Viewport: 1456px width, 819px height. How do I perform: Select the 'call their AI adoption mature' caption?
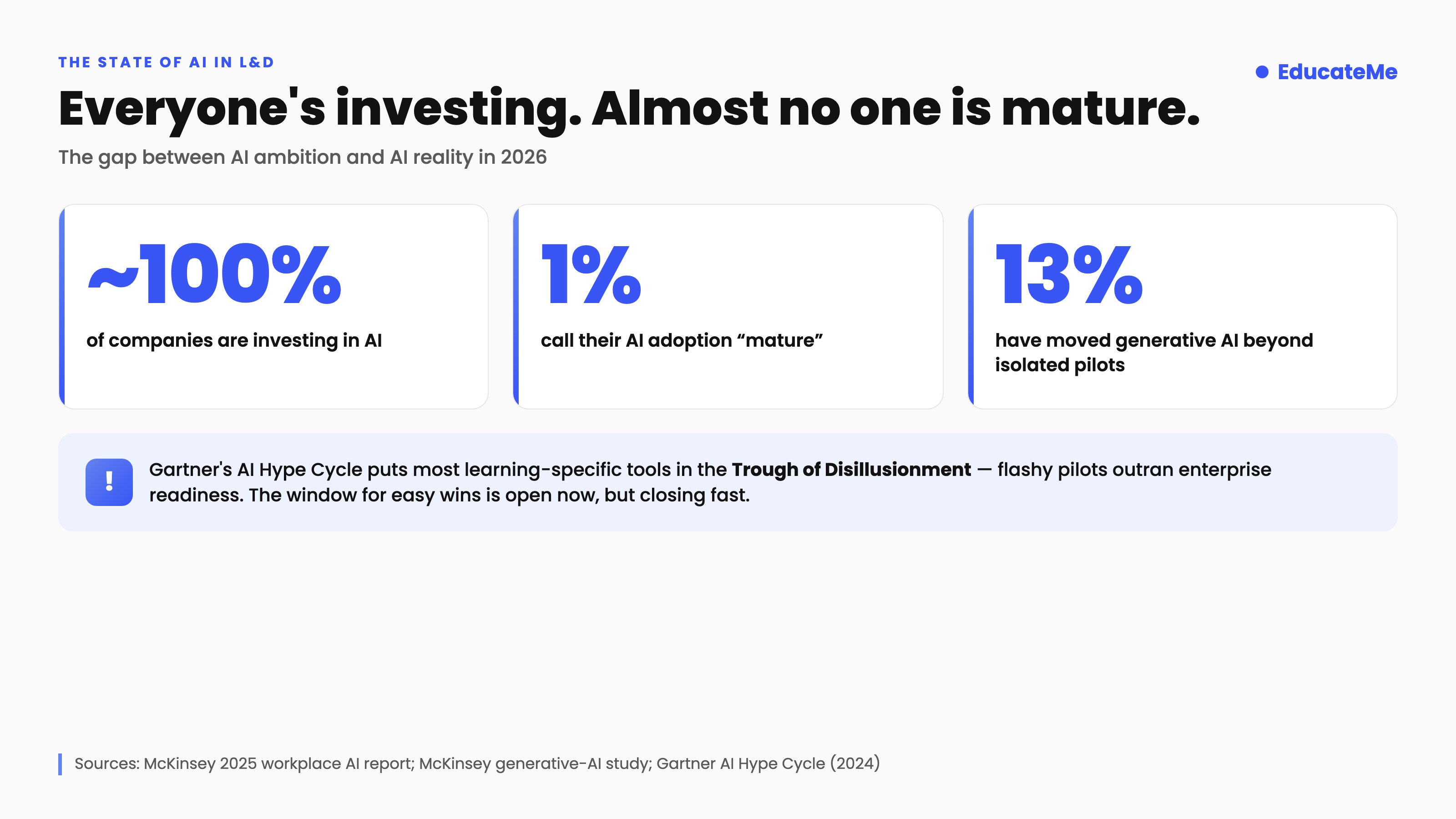tap(682, 340)
